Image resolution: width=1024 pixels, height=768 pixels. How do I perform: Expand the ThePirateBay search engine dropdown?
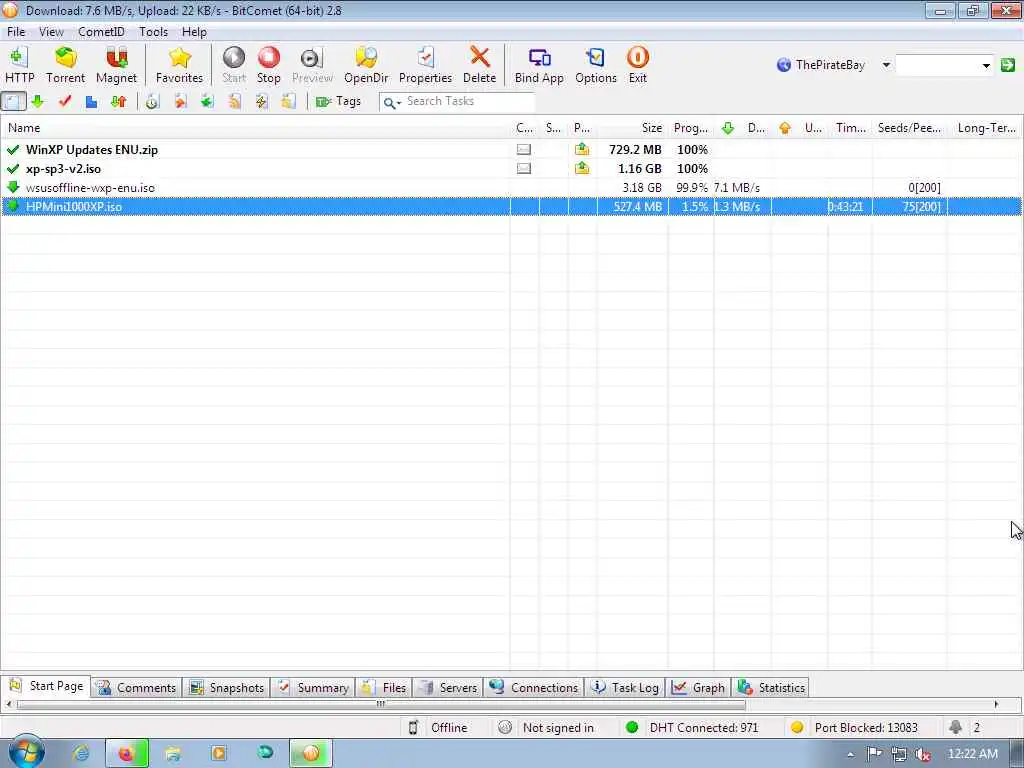(x=886, y=65)
